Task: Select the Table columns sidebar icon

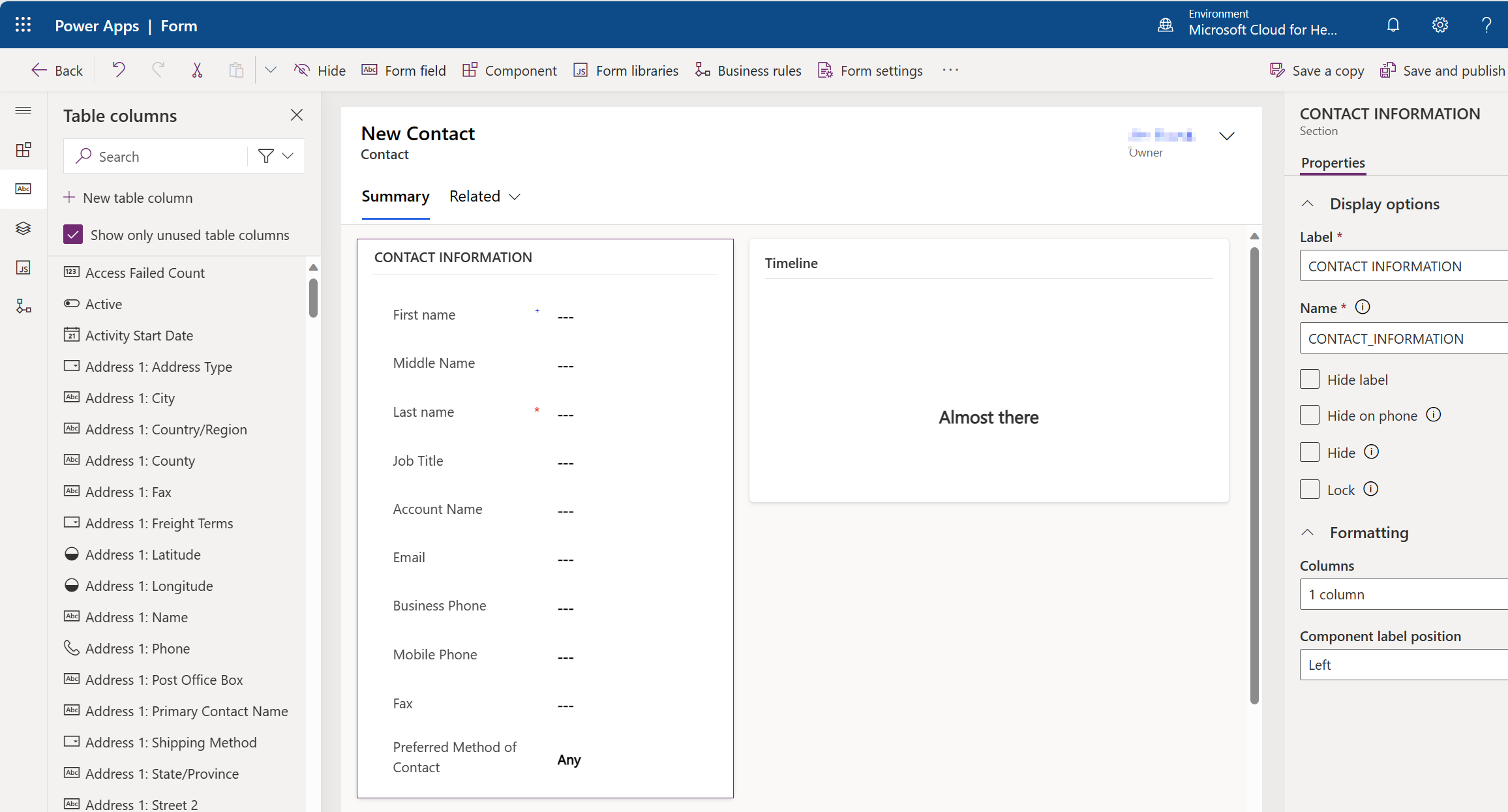Action: 23,188
